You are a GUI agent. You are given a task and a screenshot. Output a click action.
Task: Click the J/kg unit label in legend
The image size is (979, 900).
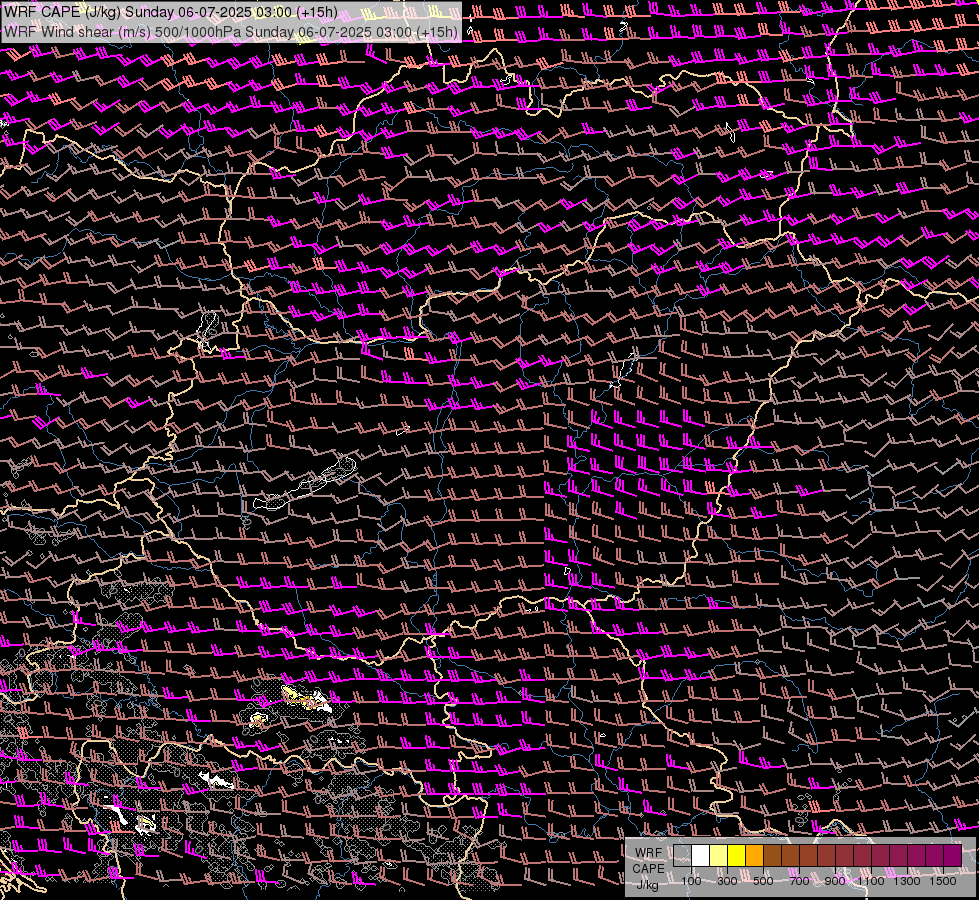point(647,885)
